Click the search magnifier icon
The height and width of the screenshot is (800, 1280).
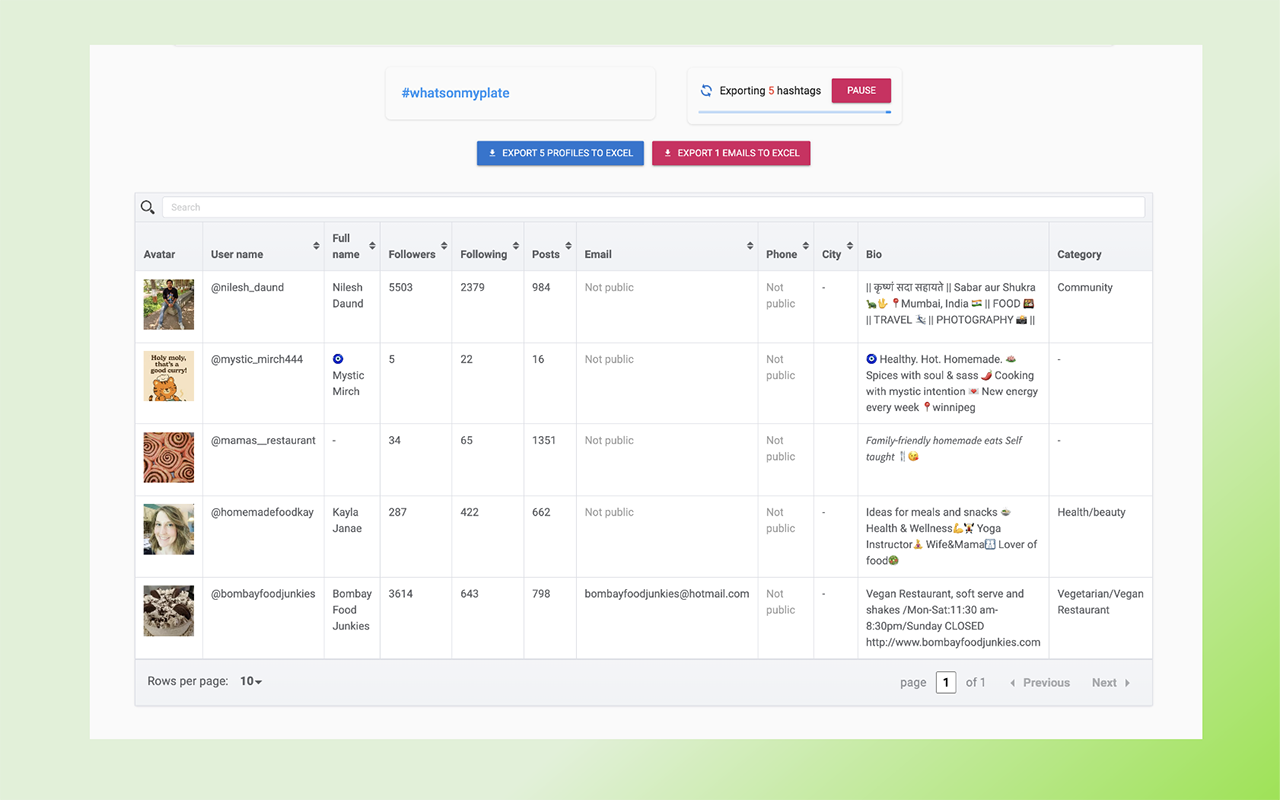click(x=148, y=207)
